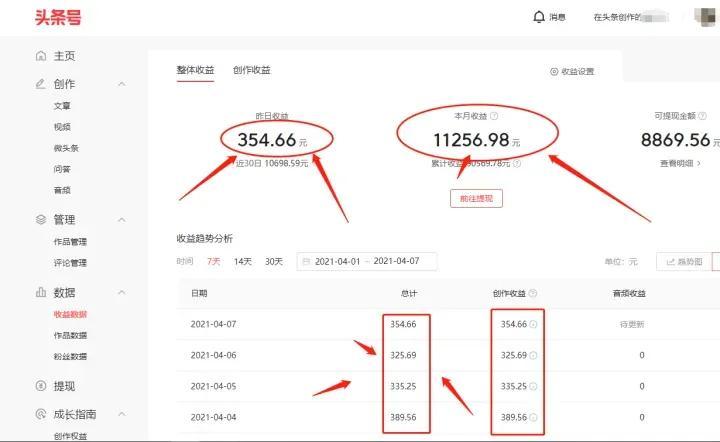
Task: Select the 14天 time range option
Action: pos(242,262)
